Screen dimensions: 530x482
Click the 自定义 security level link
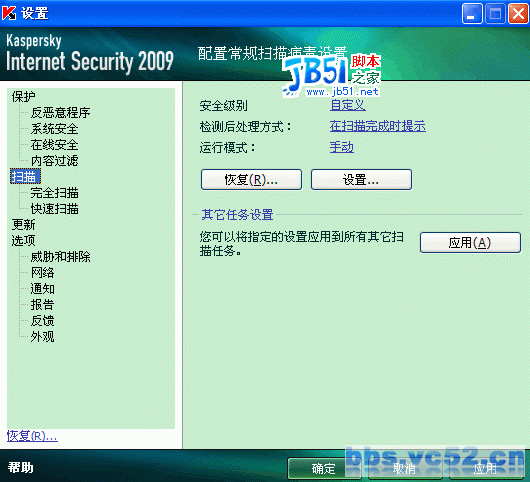click(348, 105)
